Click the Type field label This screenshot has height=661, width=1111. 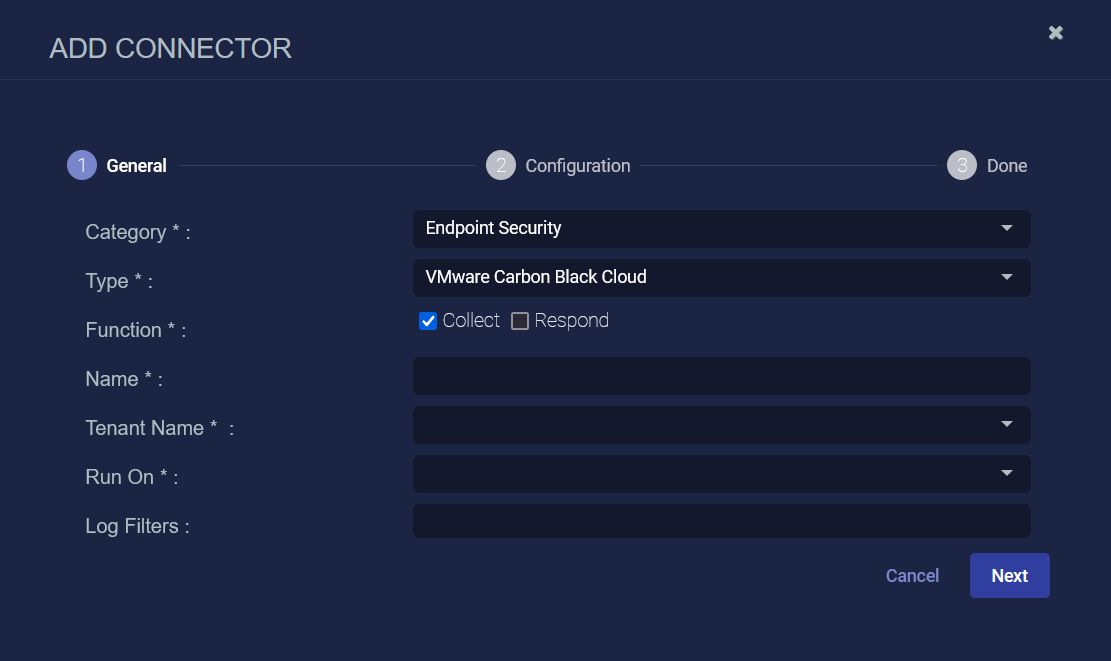tap(119, 281)
